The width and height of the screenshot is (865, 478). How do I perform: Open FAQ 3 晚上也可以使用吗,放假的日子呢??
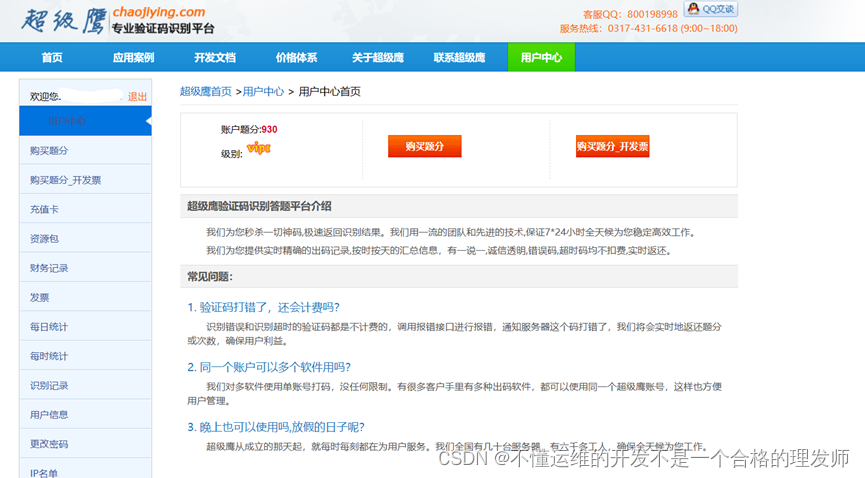click(276, 427)
